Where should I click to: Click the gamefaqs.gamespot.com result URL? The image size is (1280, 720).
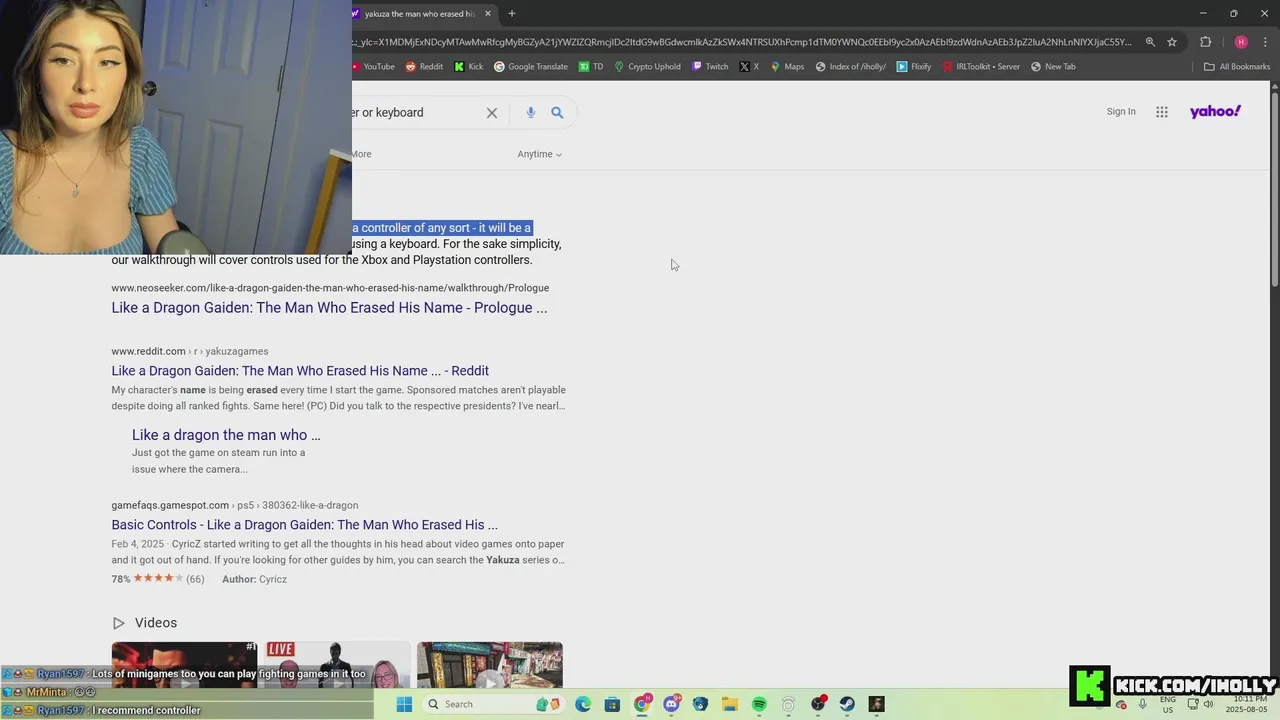(x=234, y=505)
